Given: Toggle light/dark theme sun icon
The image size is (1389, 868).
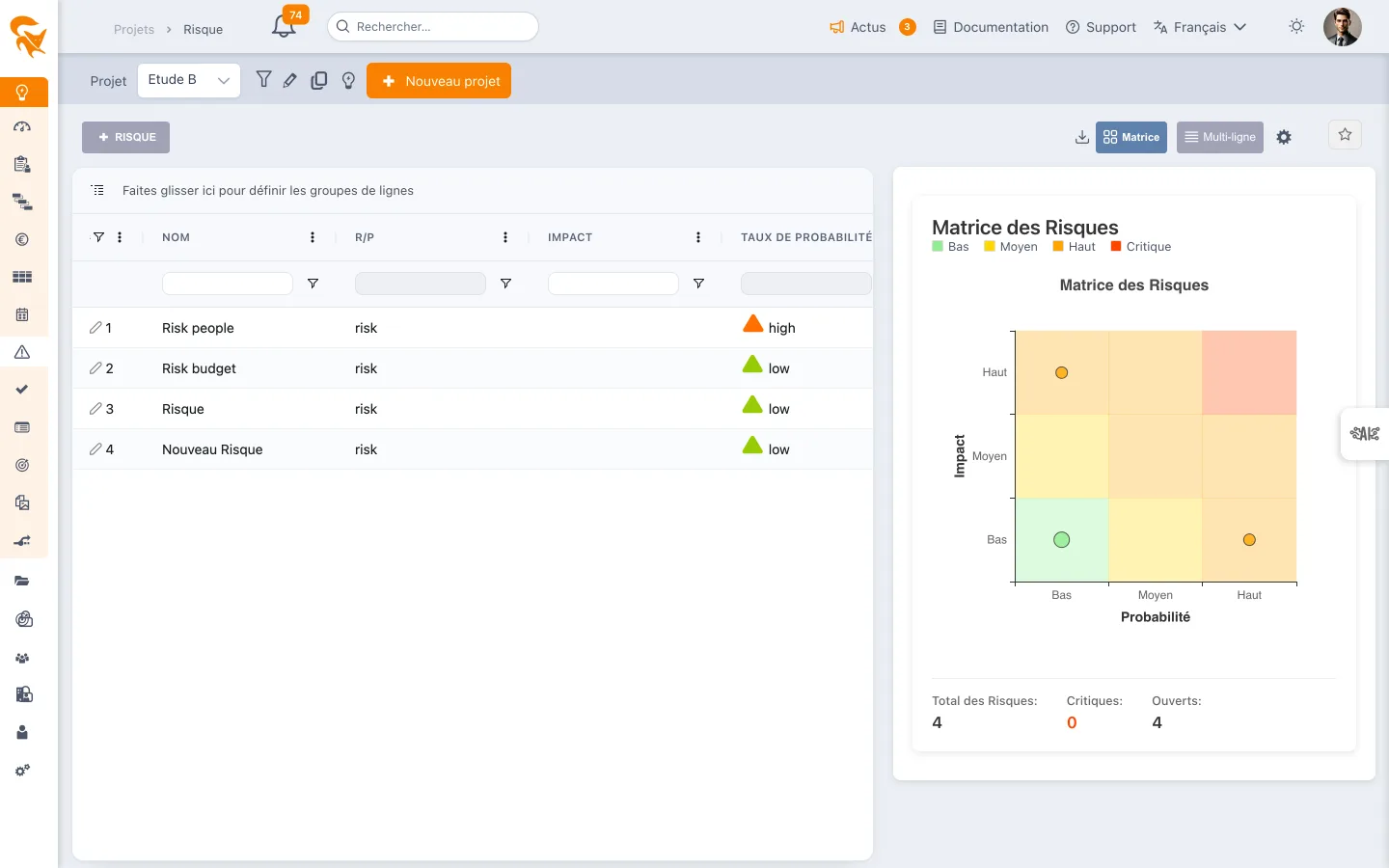Looking at the screenshot, I should 1296,27.
